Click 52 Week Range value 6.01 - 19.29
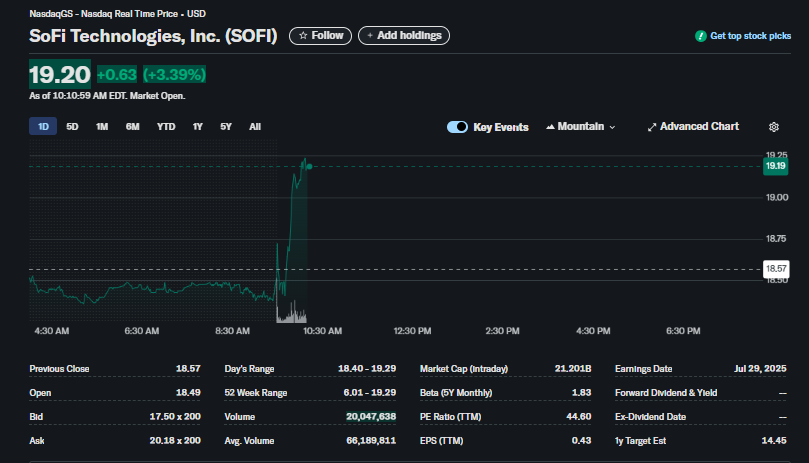Screen dimensions: 809x463 [x=370, y=393]
